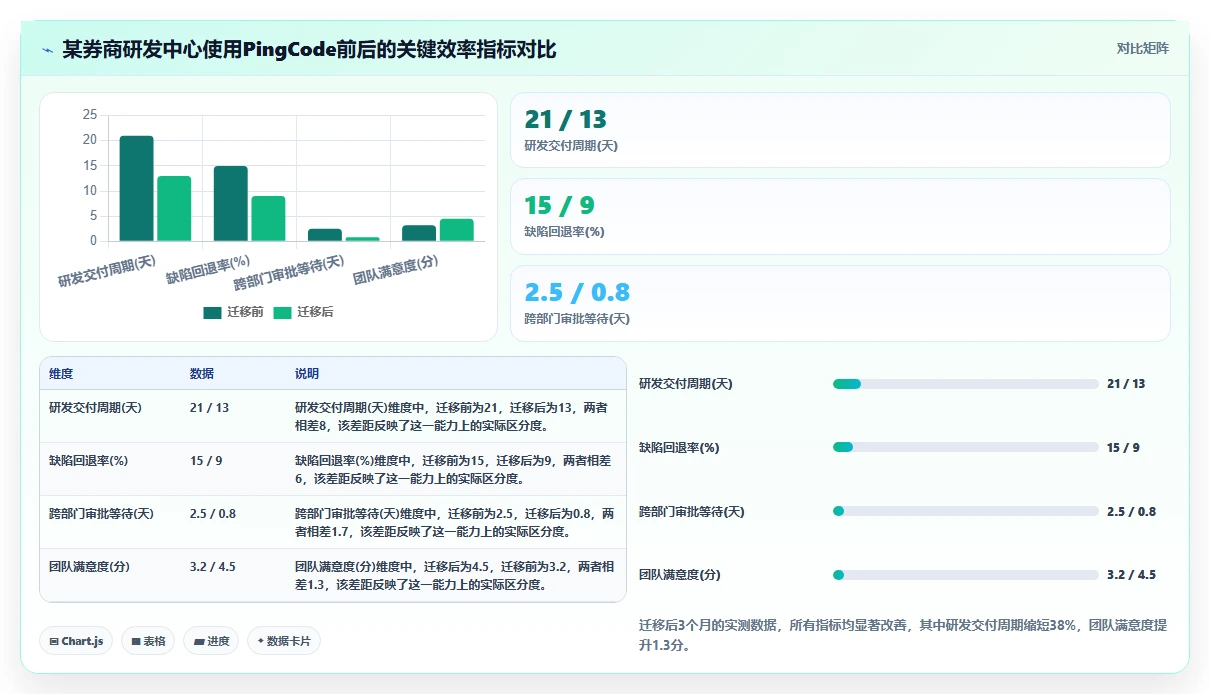Viewport: 1210px width, 694px height.
Task: Select the 2.5 / 0.8 跨部门审批等待 card
Action: 840,303
